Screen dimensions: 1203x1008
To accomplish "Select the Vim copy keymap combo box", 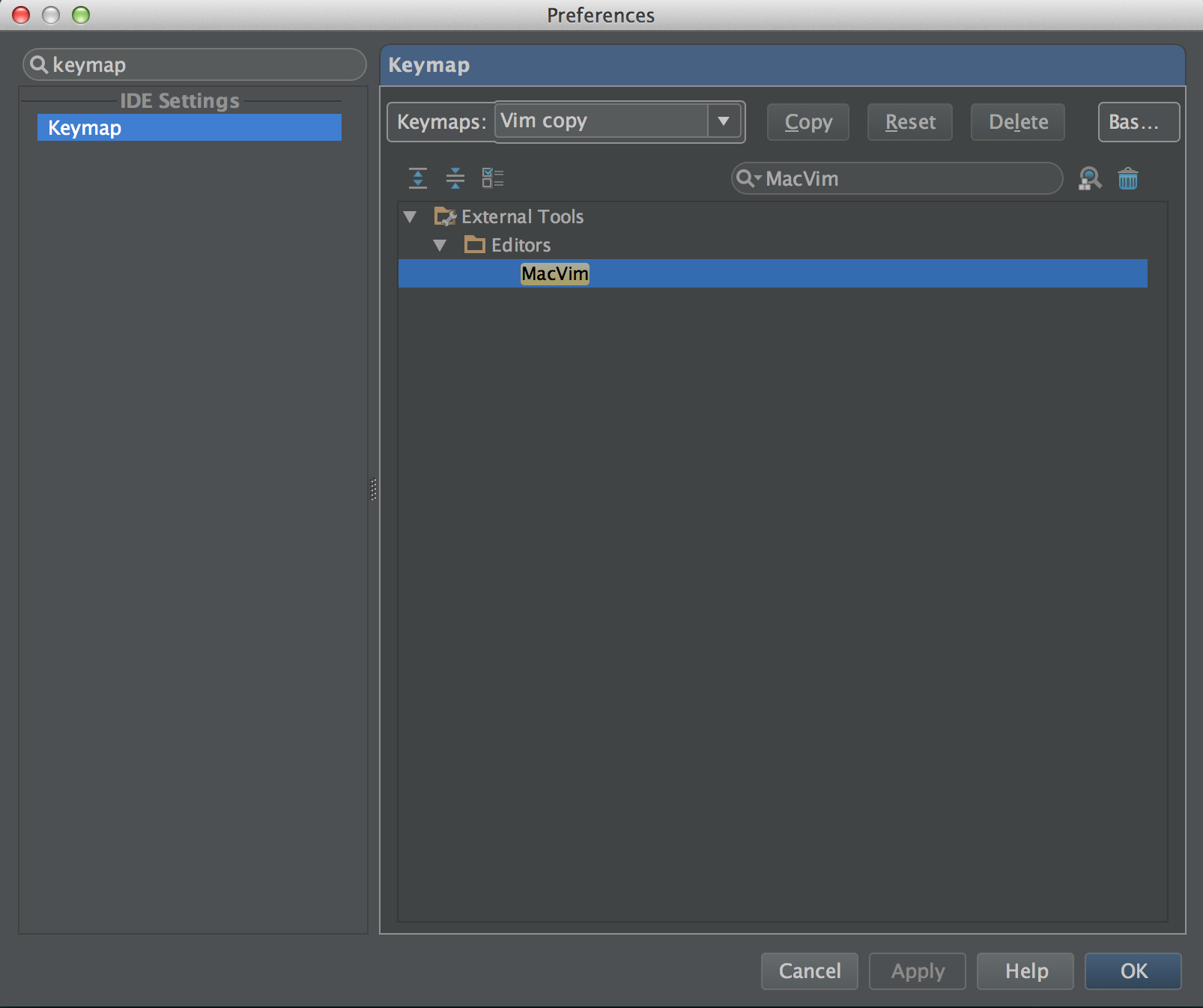I will click(x=618, y=121).
